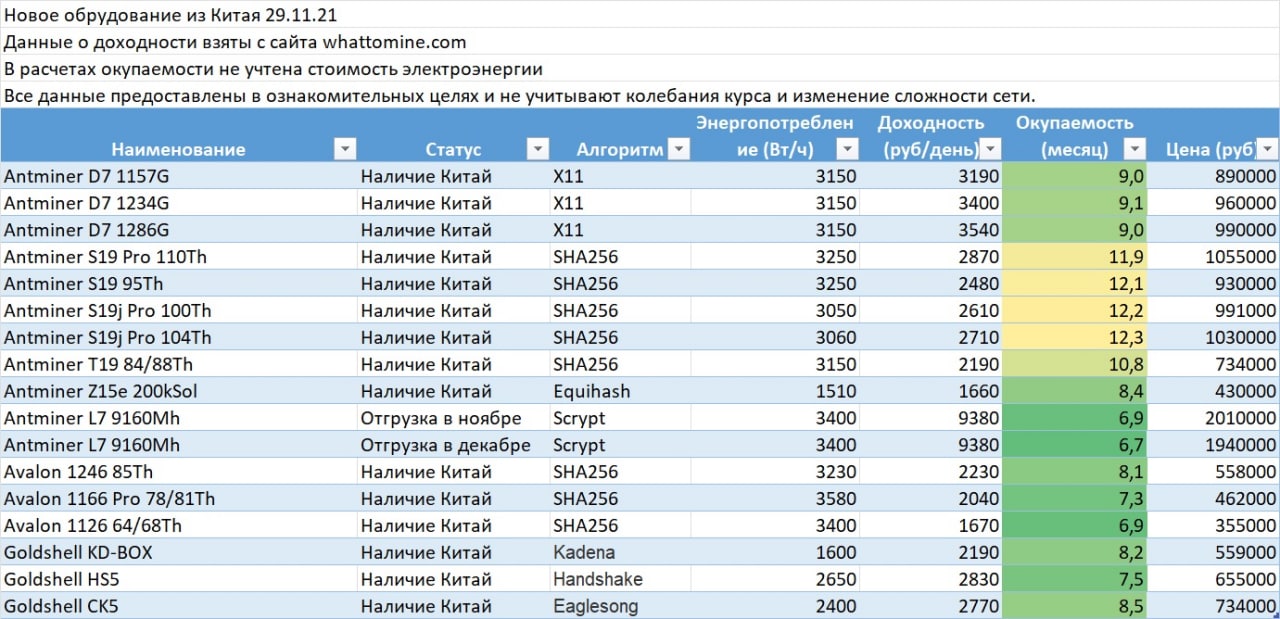This screenshot has width=1280, height=619.
Task: Select cell 'Antminer D7 1157G'
Action: coord(179,176)
